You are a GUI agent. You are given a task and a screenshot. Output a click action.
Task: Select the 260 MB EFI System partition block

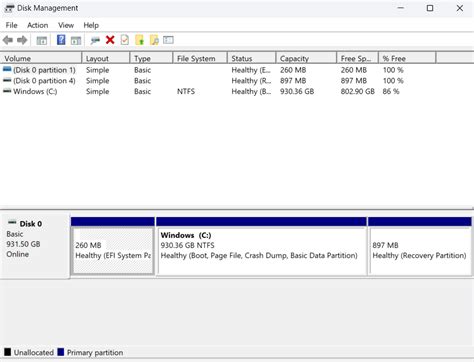tap(113, 247)
